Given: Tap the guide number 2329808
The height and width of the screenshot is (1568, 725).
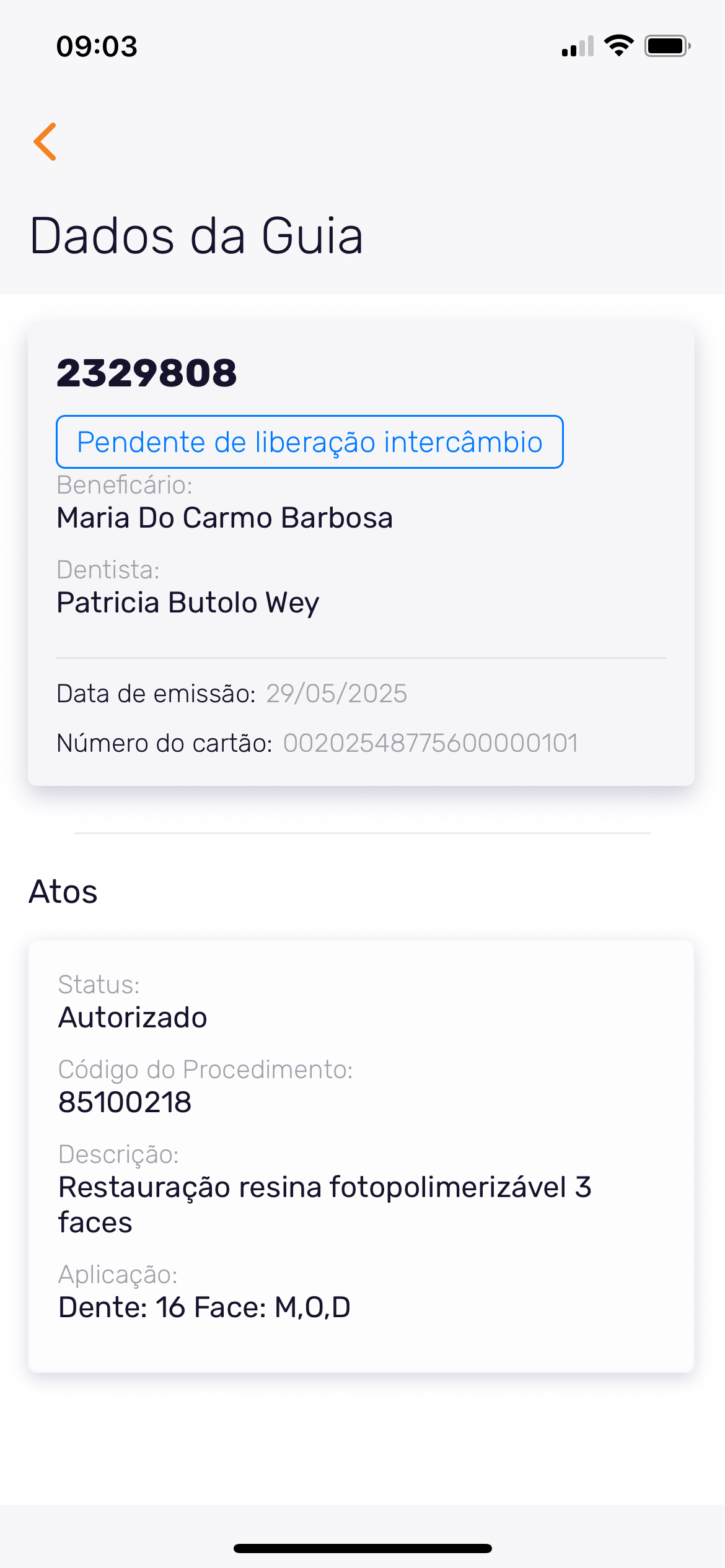Looking at the screenshot, I should (147, 373).
